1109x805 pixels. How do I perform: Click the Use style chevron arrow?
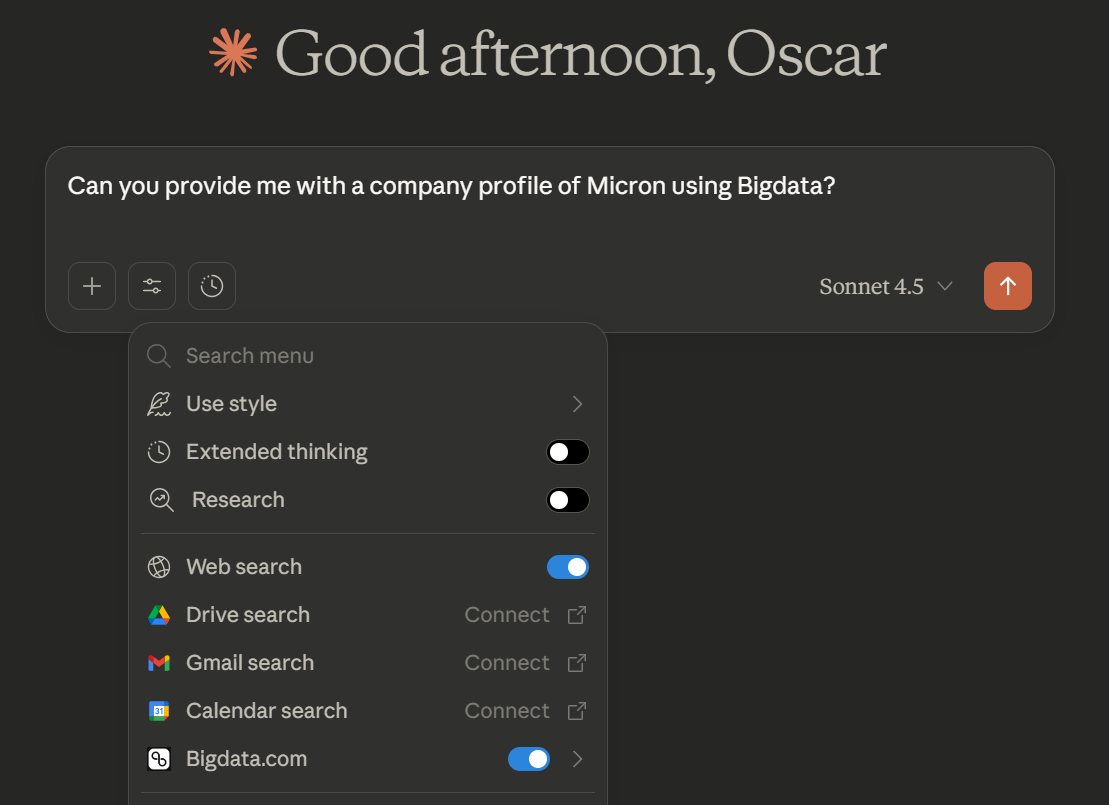[x=577, y=404]
